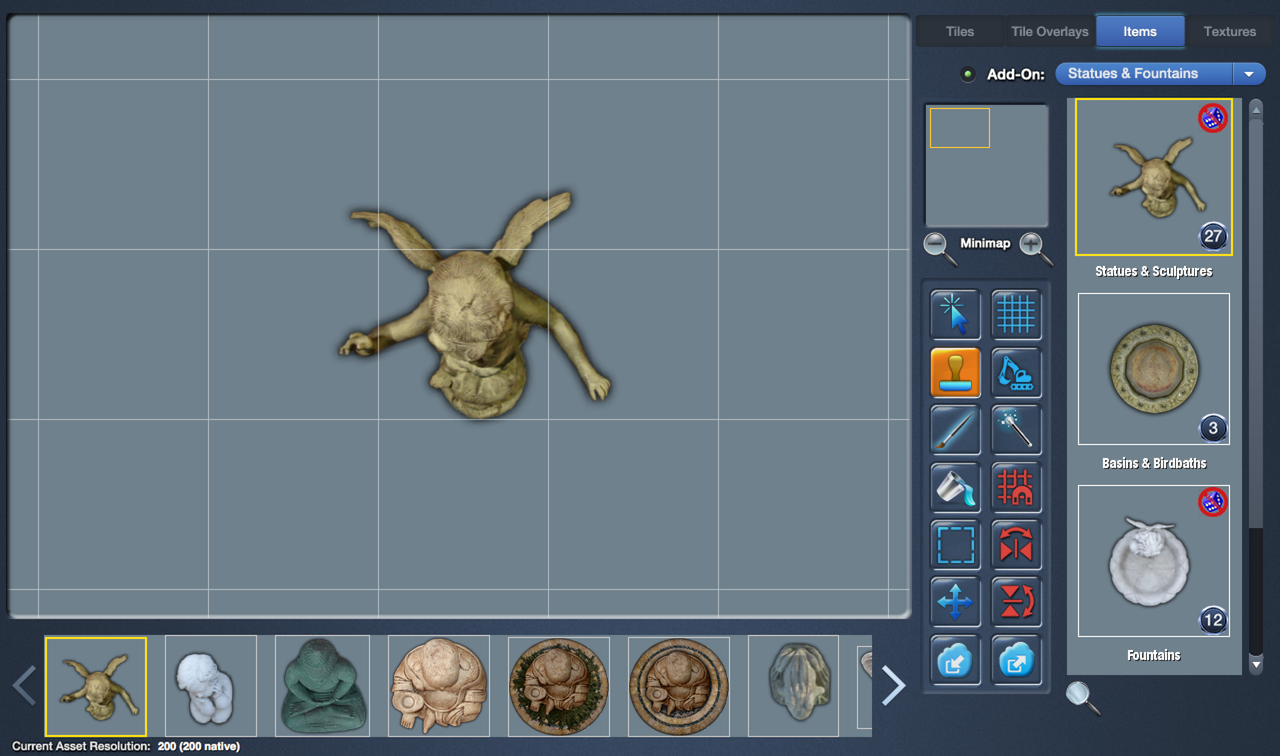Select the yellow winged cherub asset thumbnail
Screen dimensions: 1280x756
click(x=96, y=686)
